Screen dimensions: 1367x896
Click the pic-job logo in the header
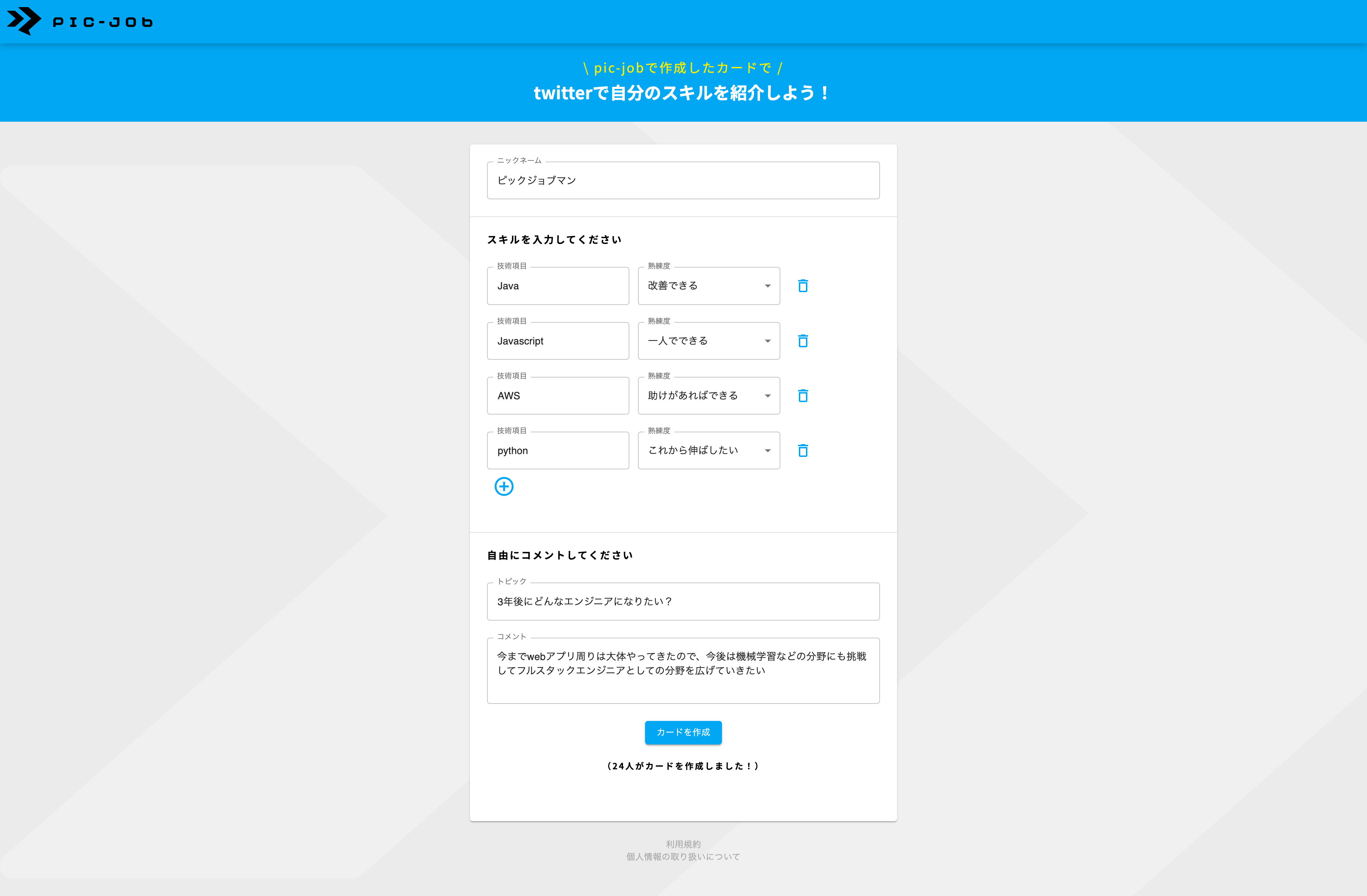point(80,21)
